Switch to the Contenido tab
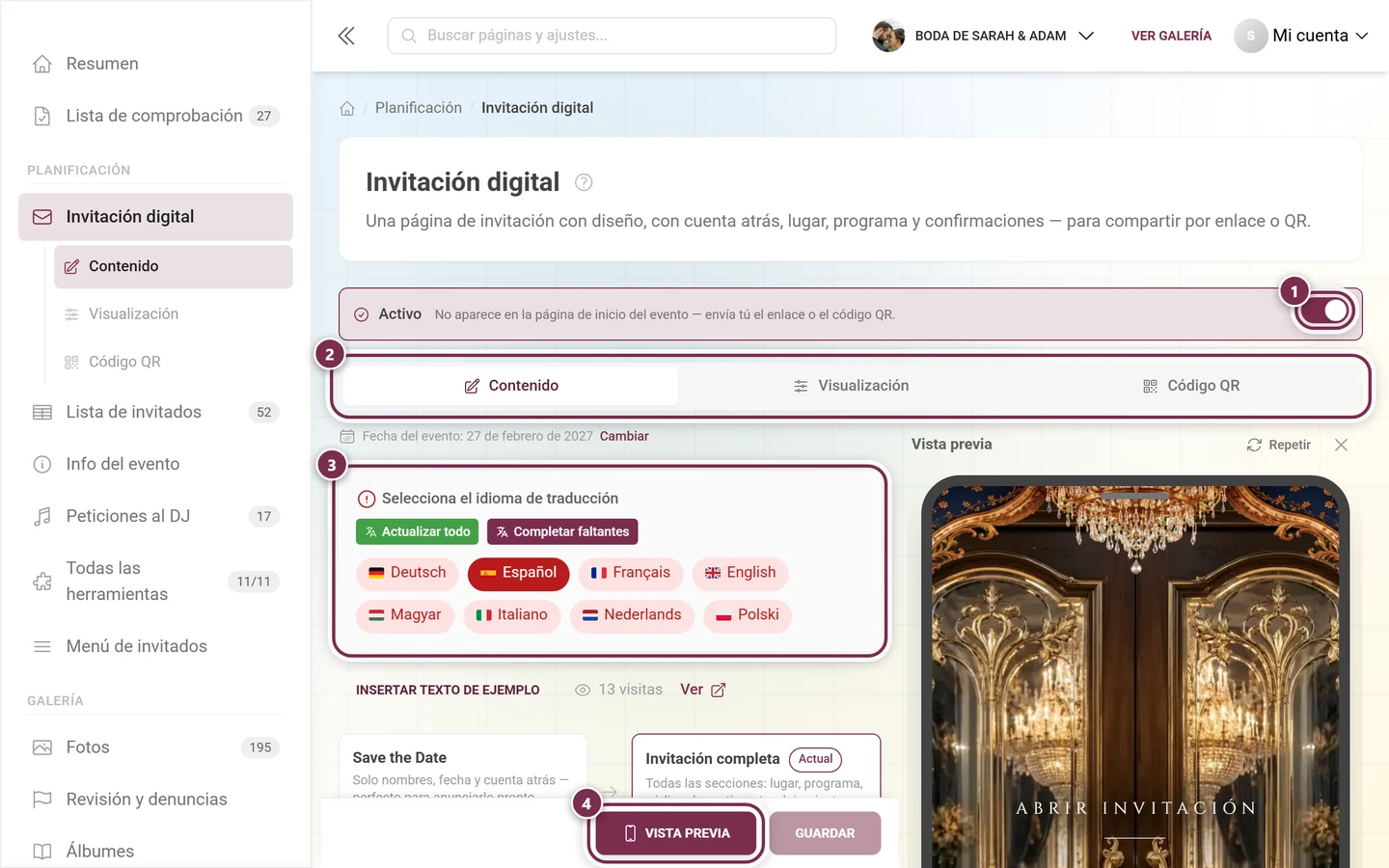The image size is (1389, 868). [x=510, y=386]
